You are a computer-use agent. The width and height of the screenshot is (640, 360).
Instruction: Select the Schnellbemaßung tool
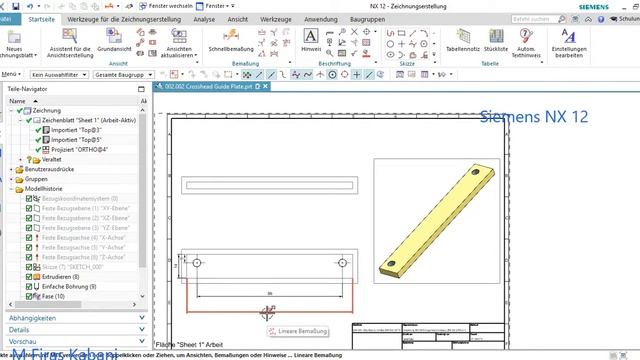click(x=231, y=40)
